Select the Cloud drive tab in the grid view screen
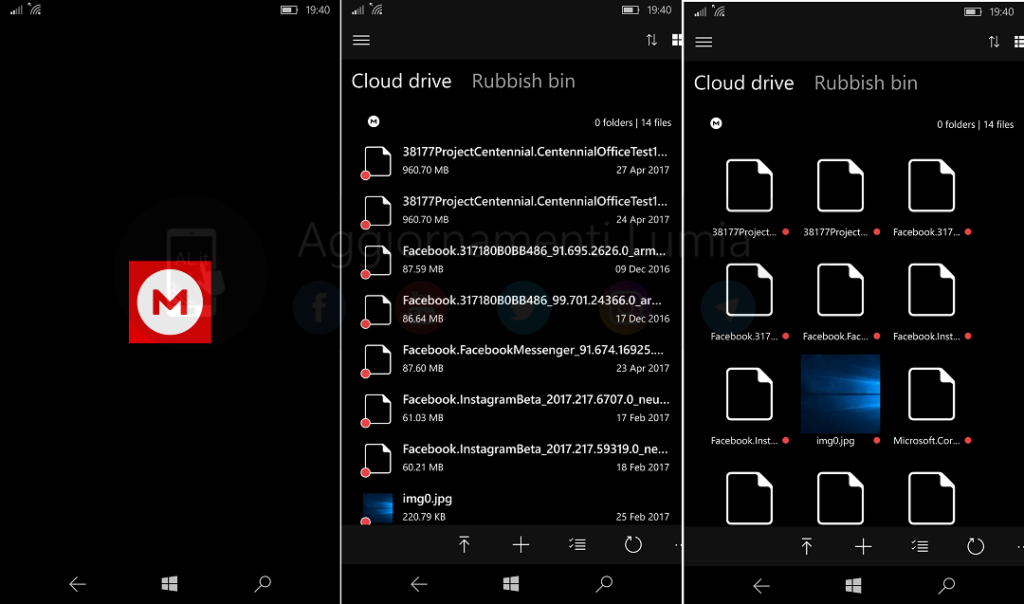Image resolution: width=1024 pixels, height=604 pixels. 744,83
